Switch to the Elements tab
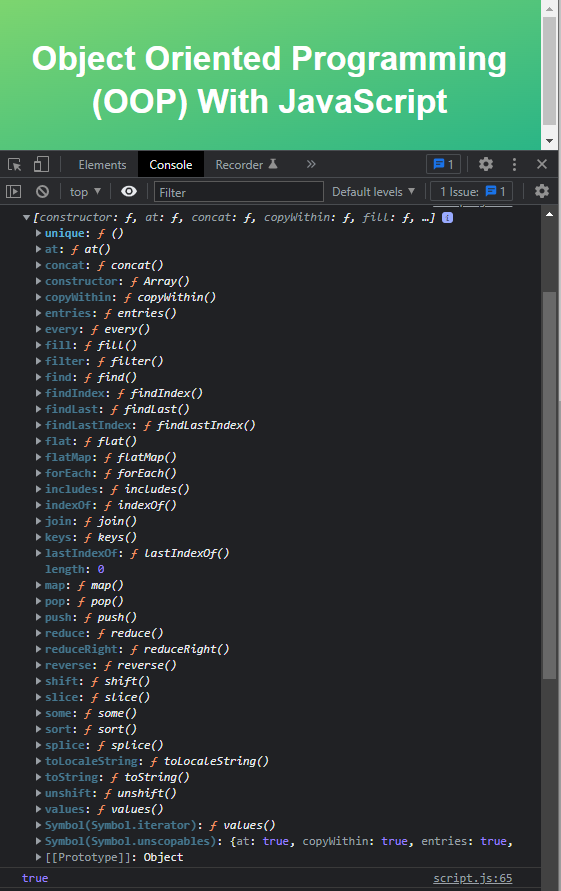The image size is (561, 891). tap(102, 165)
